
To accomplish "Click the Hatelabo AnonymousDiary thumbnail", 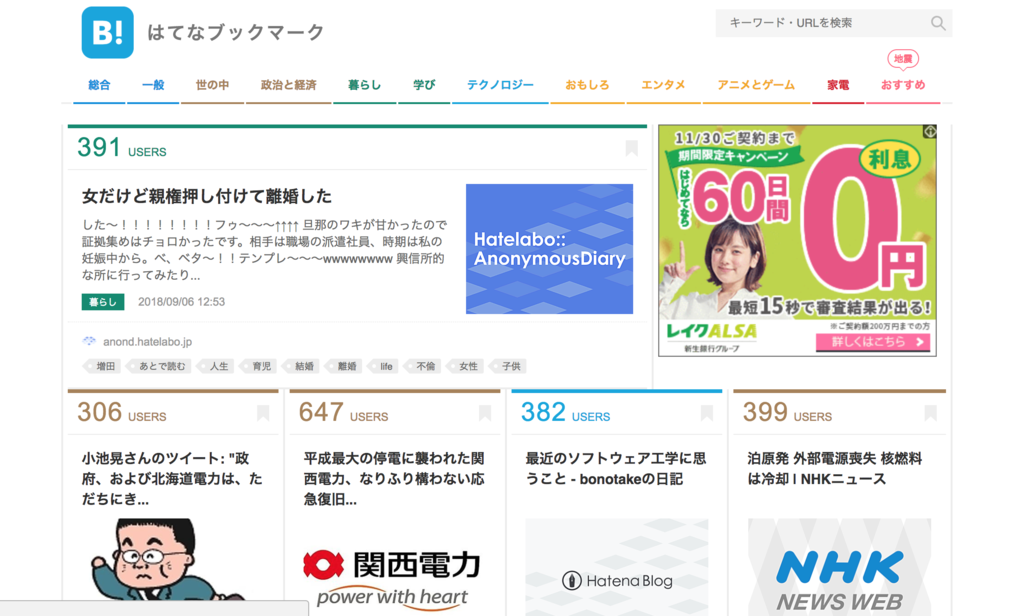I will coord(549,249).
